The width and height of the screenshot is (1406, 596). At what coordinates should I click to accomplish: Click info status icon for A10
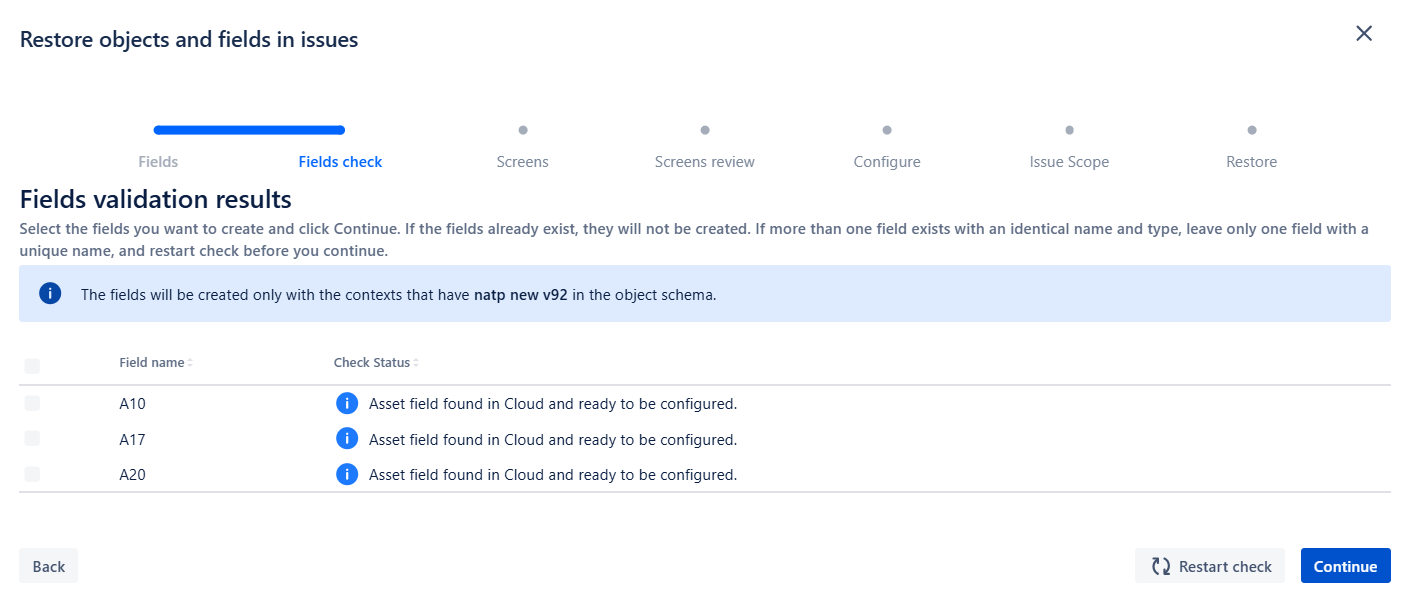tap(346, 404)
